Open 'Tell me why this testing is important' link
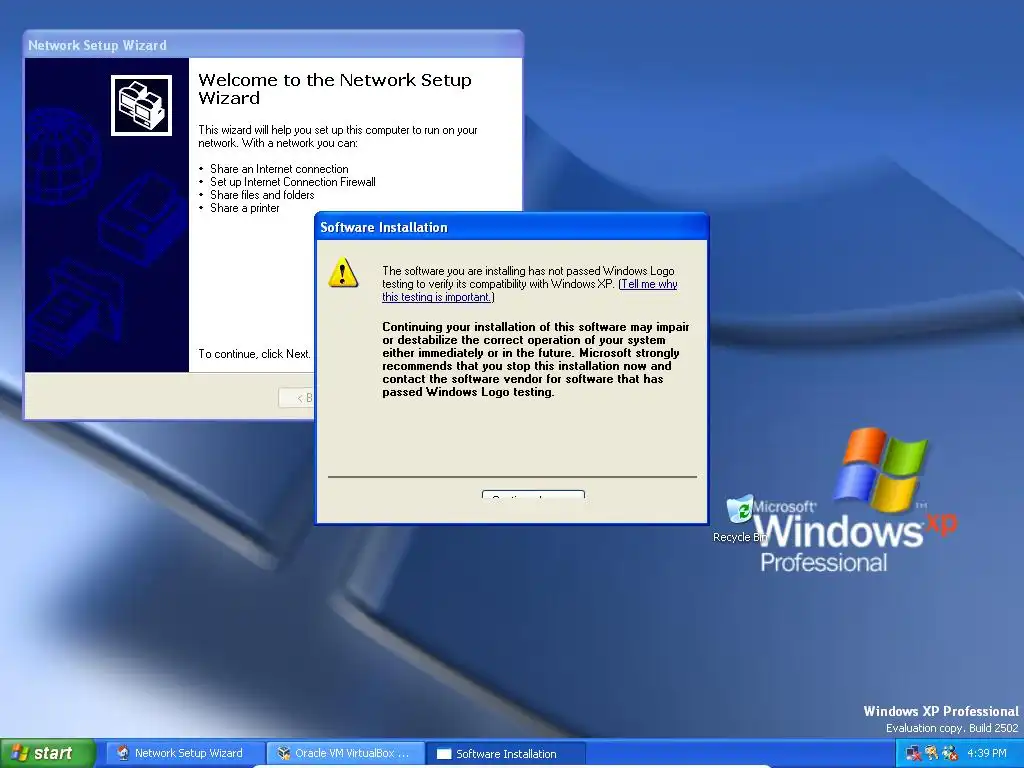The width and height of the screenshot is (1024, 768). (530, 291)
